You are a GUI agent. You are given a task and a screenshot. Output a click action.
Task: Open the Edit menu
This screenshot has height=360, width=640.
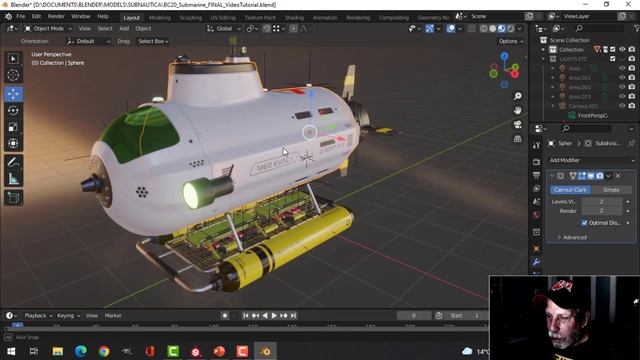[36, 16]
